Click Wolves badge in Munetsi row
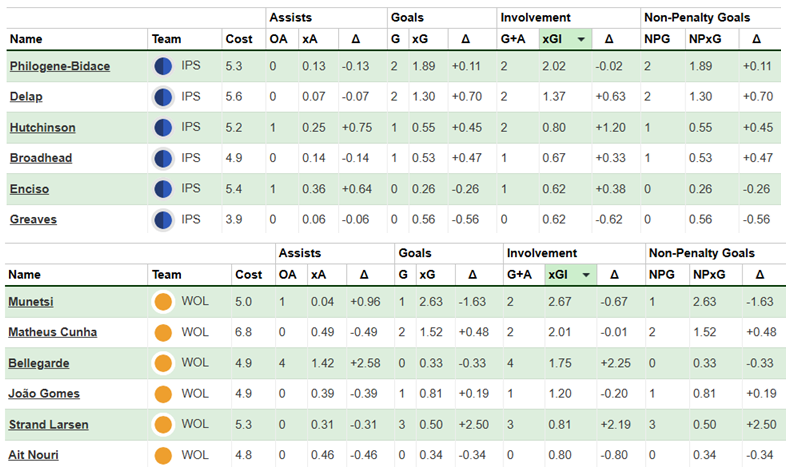Image resolution: width=789 pixels, height=472 pixels. click(x=163, y=301)
